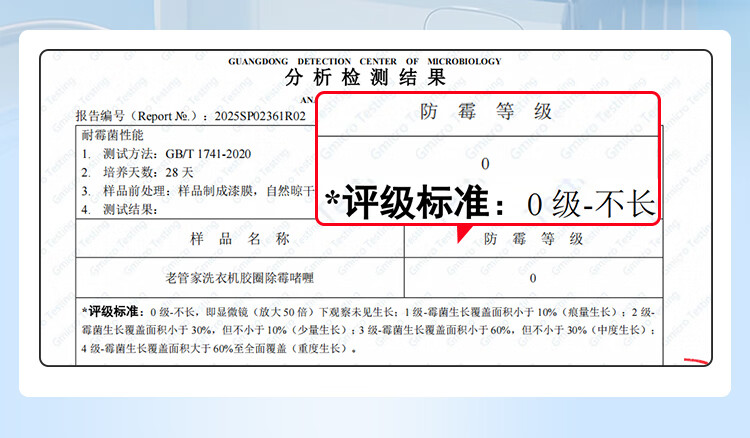
Task: Click the large '*评级标准：' callout text
Action: point(415,203)
